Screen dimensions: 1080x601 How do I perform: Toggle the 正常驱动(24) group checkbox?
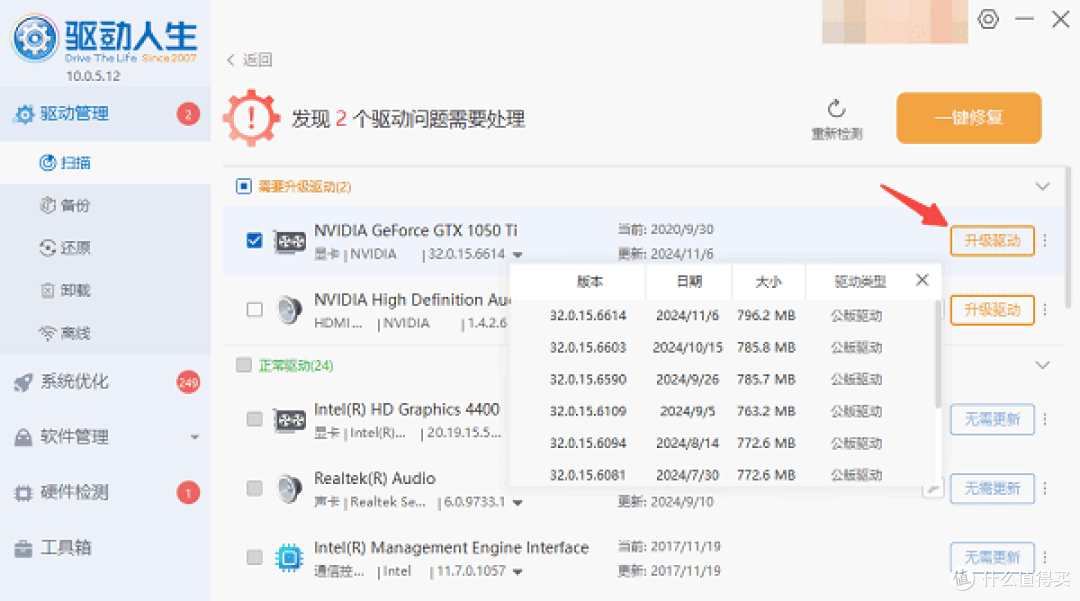tap(244, 365)
